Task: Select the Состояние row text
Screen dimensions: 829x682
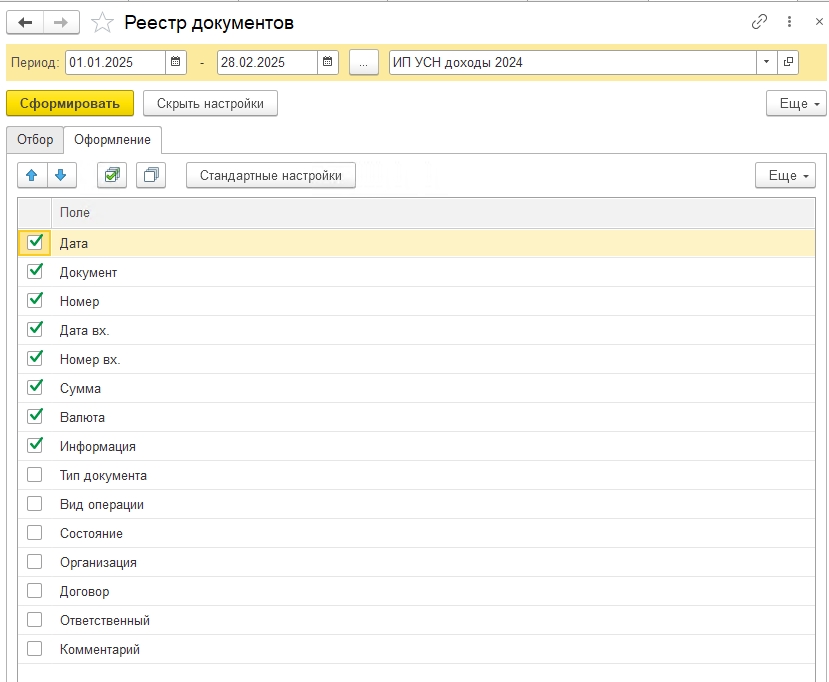Action: (91, 533)
